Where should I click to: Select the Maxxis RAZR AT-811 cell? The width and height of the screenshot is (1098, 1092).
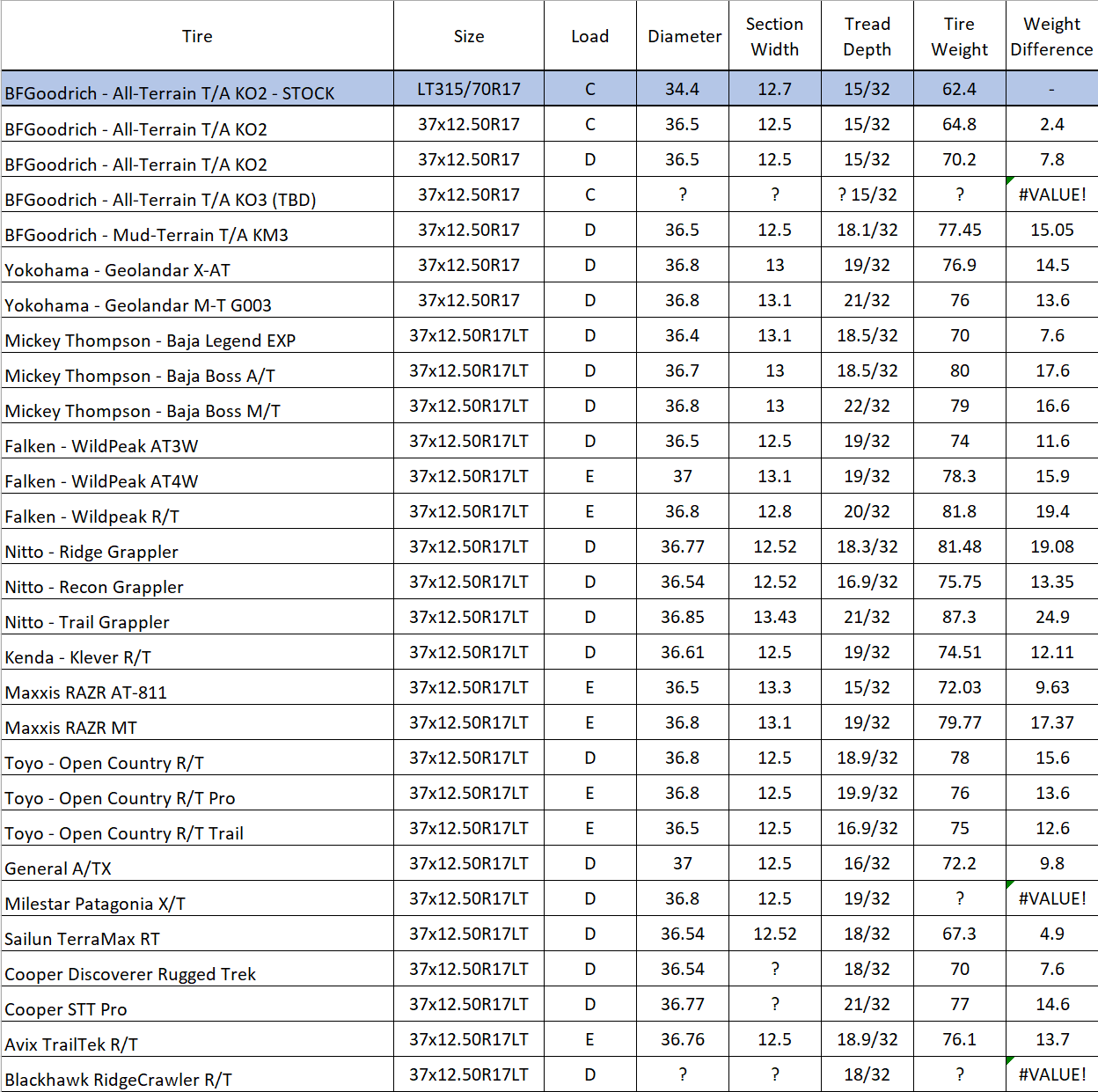[x=197, y=687]
